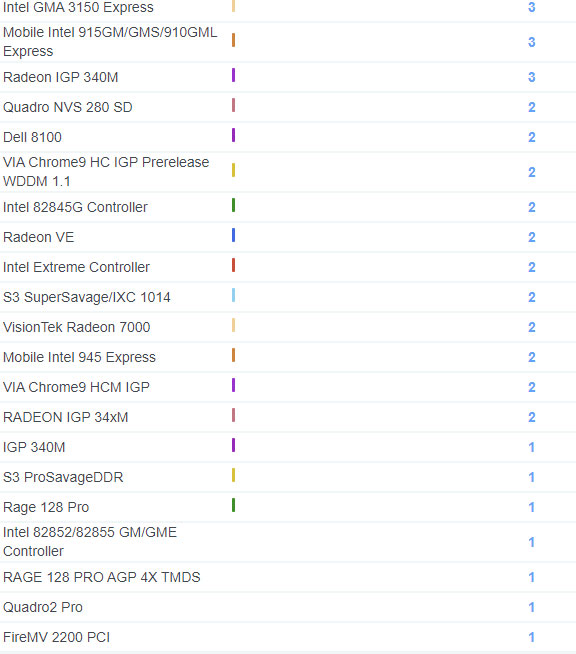Image resolution: width=576 pixels, height=654 pixels.
Task: Open count 1 link for Rage 128 Pro
Action: 531,508
